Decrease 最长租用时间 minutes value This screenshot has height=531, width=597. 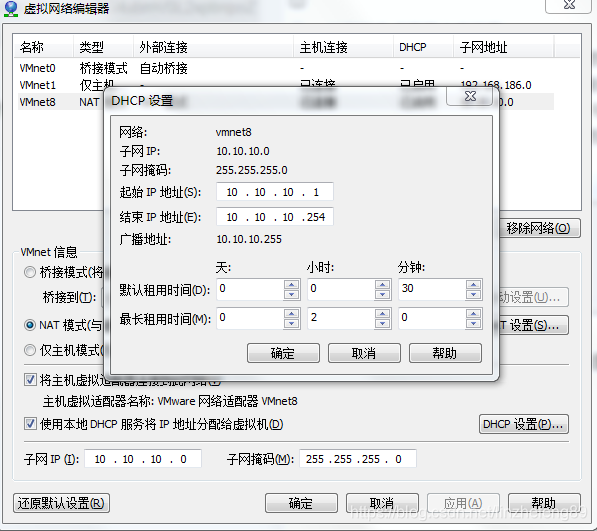(x=473, y=323)
